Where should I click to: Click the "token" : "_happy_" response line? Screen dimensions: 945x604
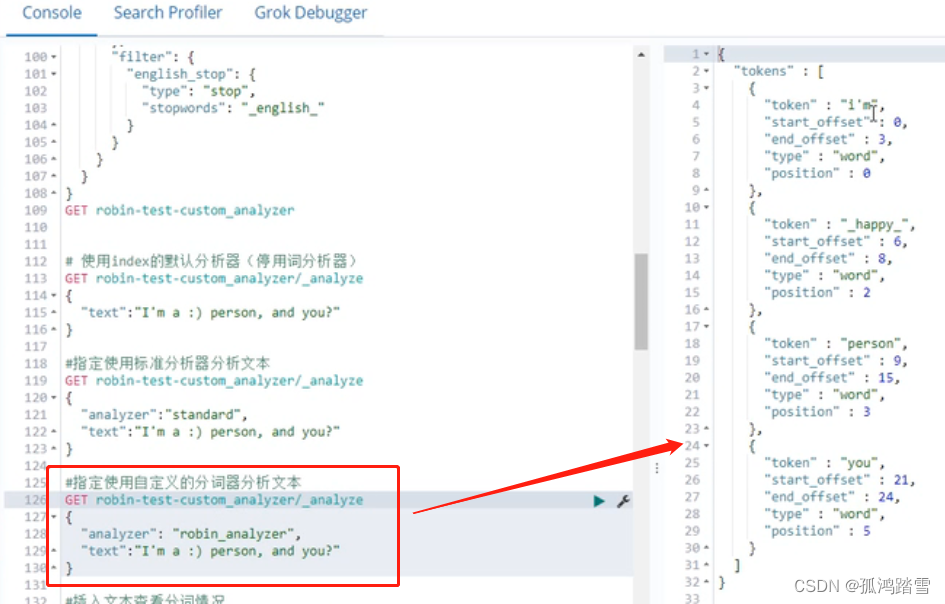click(840, 224)
